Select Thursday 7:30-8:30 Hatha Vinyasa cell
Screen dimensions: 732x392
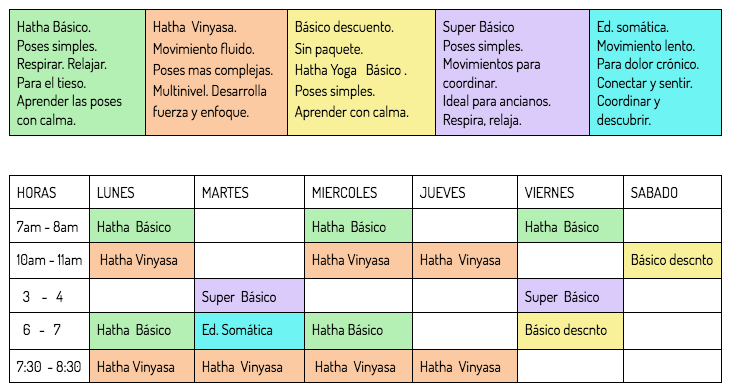click(465, 366)
